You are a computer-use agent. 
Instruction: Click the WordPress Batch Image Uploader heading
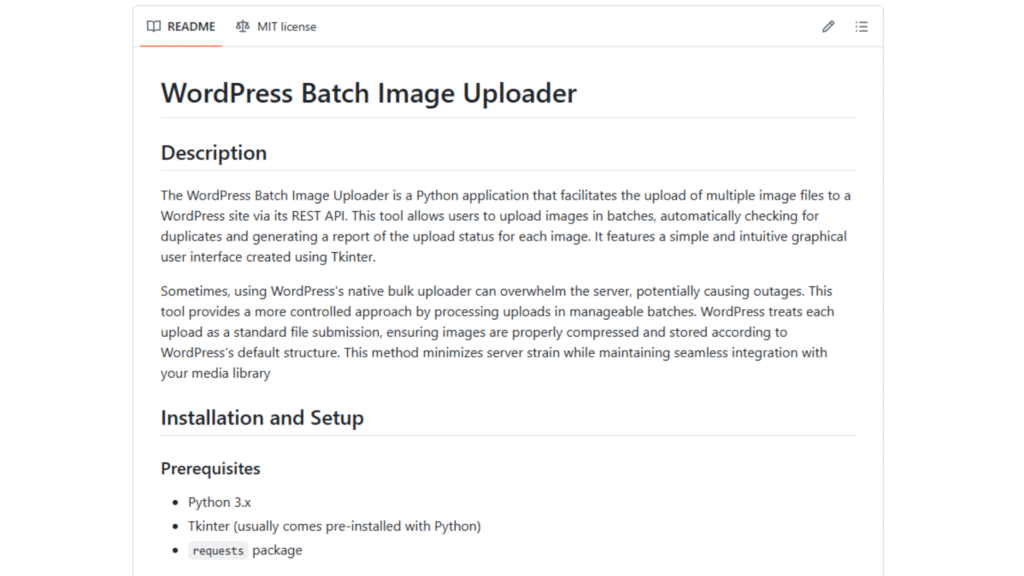click(x=368, y=93)
